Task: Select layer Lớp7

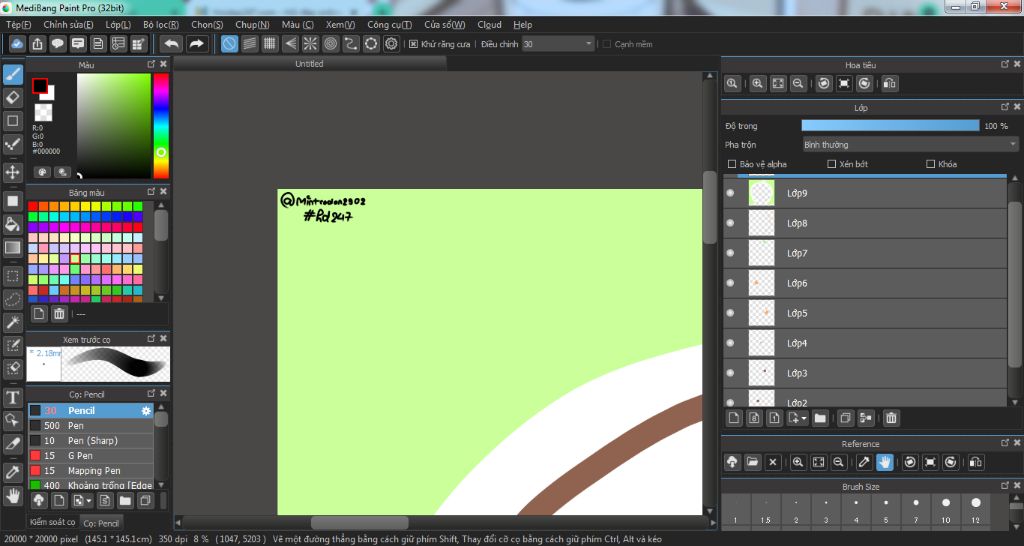Action: 865,253
